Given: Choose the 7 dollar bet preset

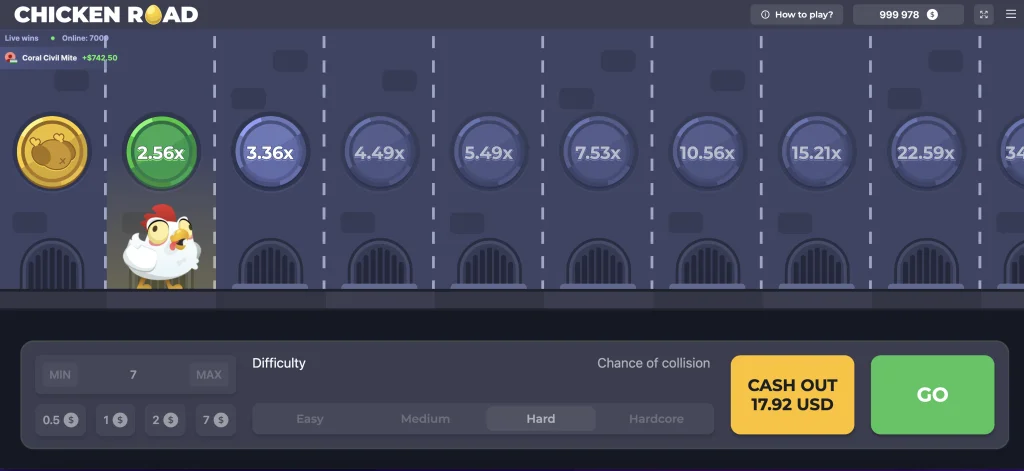Looking at the screenshot, I should (216, 420).
